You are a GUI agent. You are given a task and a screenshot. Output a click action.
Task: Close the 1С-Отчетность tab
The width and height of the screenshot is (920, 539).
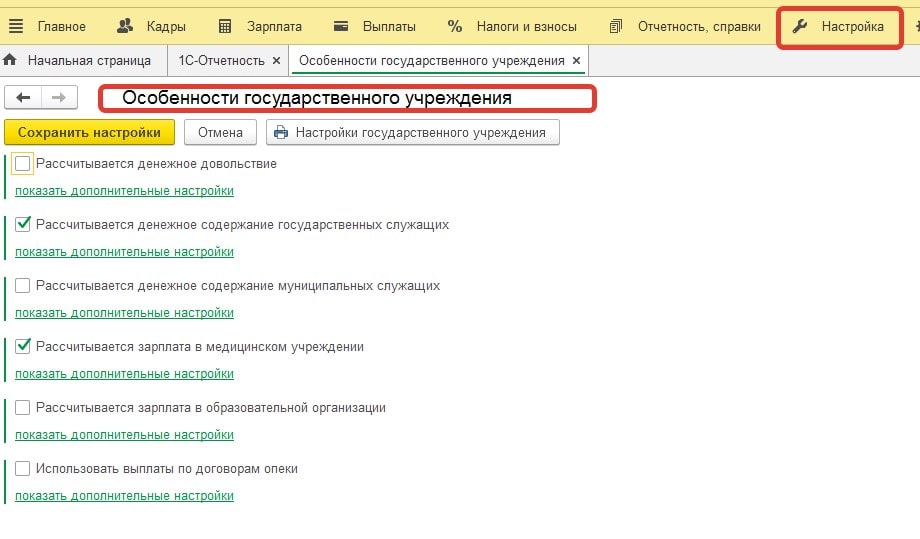click(x=275, y=61)
